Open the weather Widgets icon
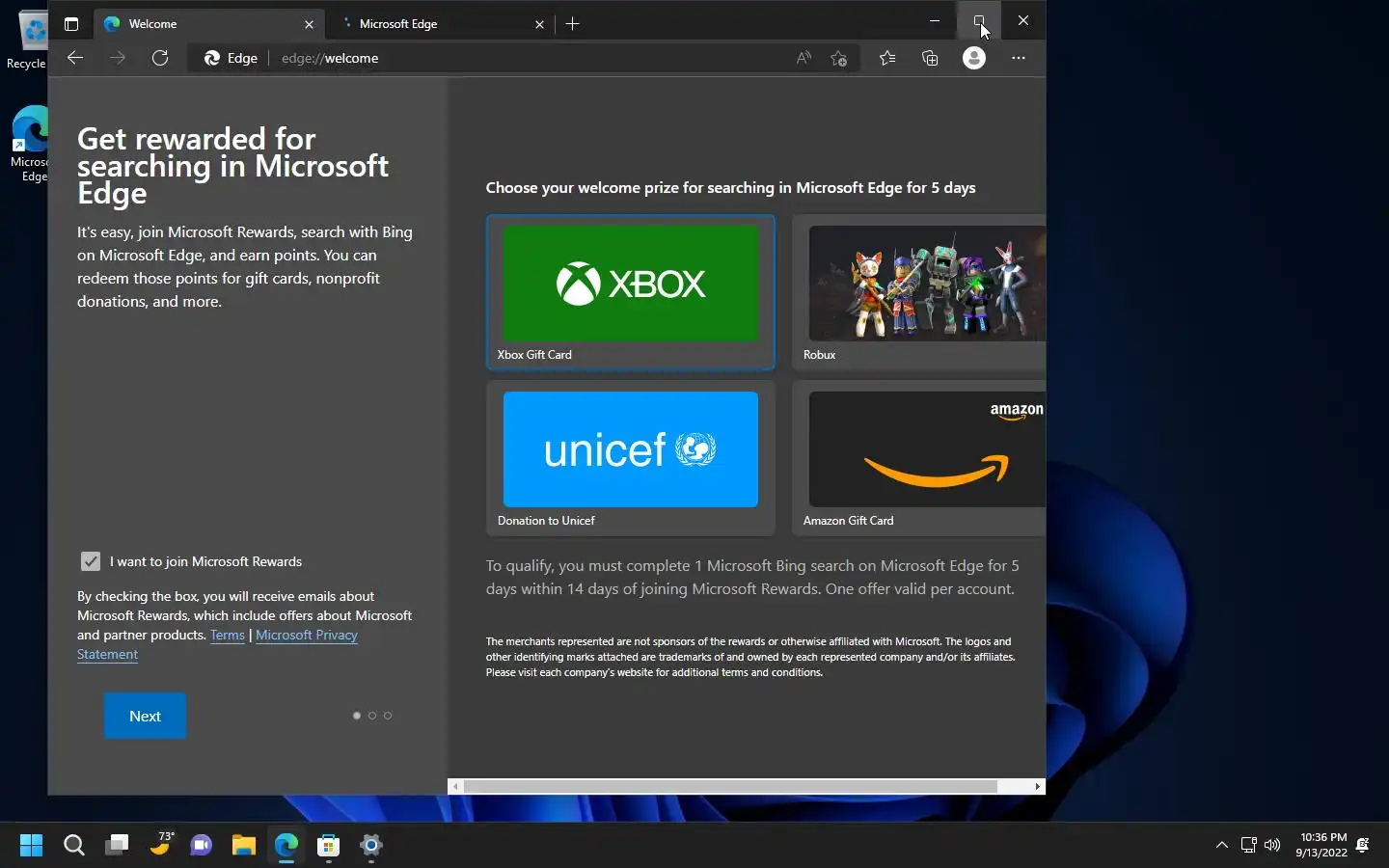The height and width of the screenshot is (868, 1389). (x=159, y=846)
